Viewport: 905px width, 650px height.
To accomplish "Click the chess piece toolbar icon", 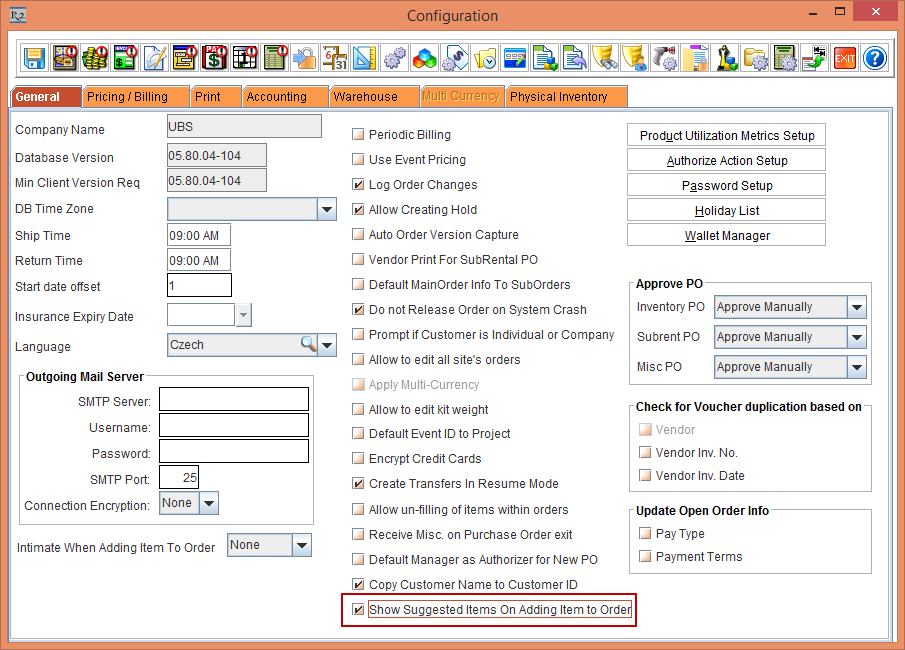I will pos(725,57).
